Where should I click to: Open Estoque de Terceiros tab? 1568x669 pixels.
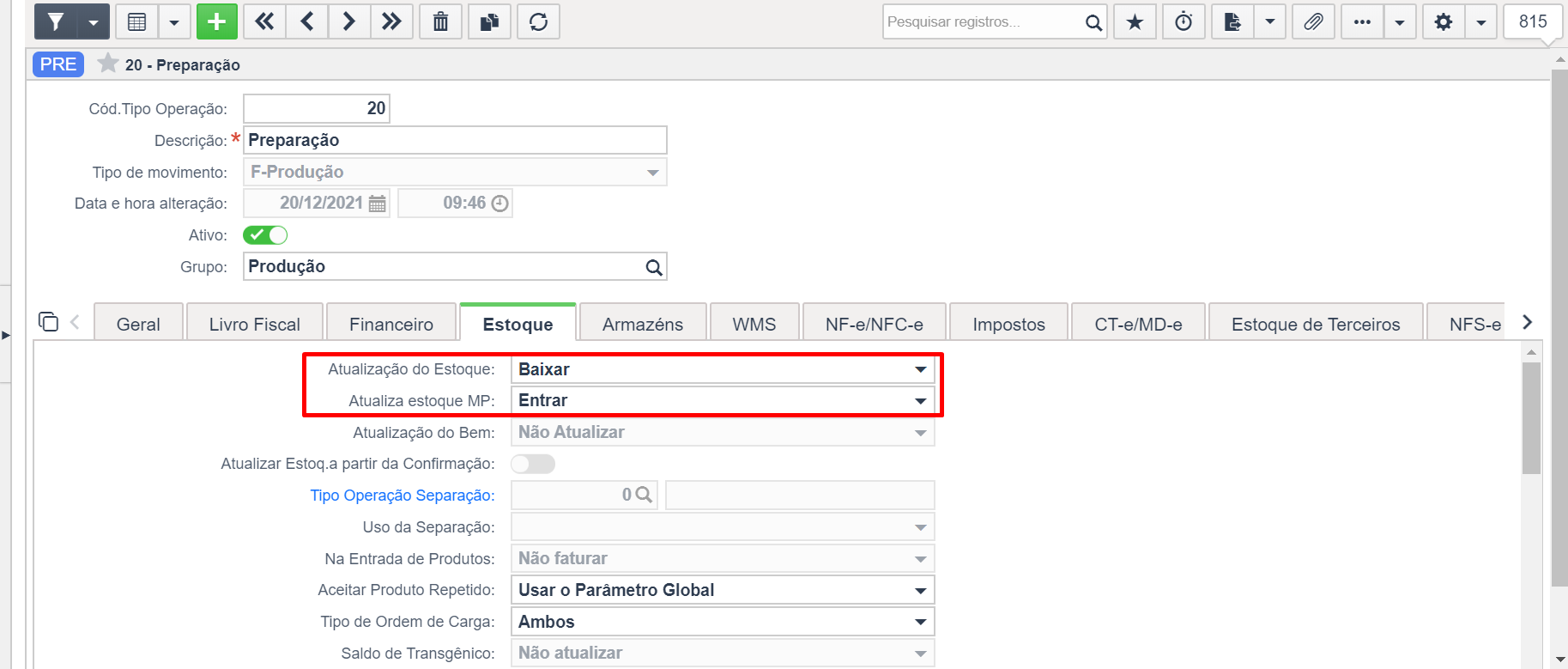tap(1316, 325)
